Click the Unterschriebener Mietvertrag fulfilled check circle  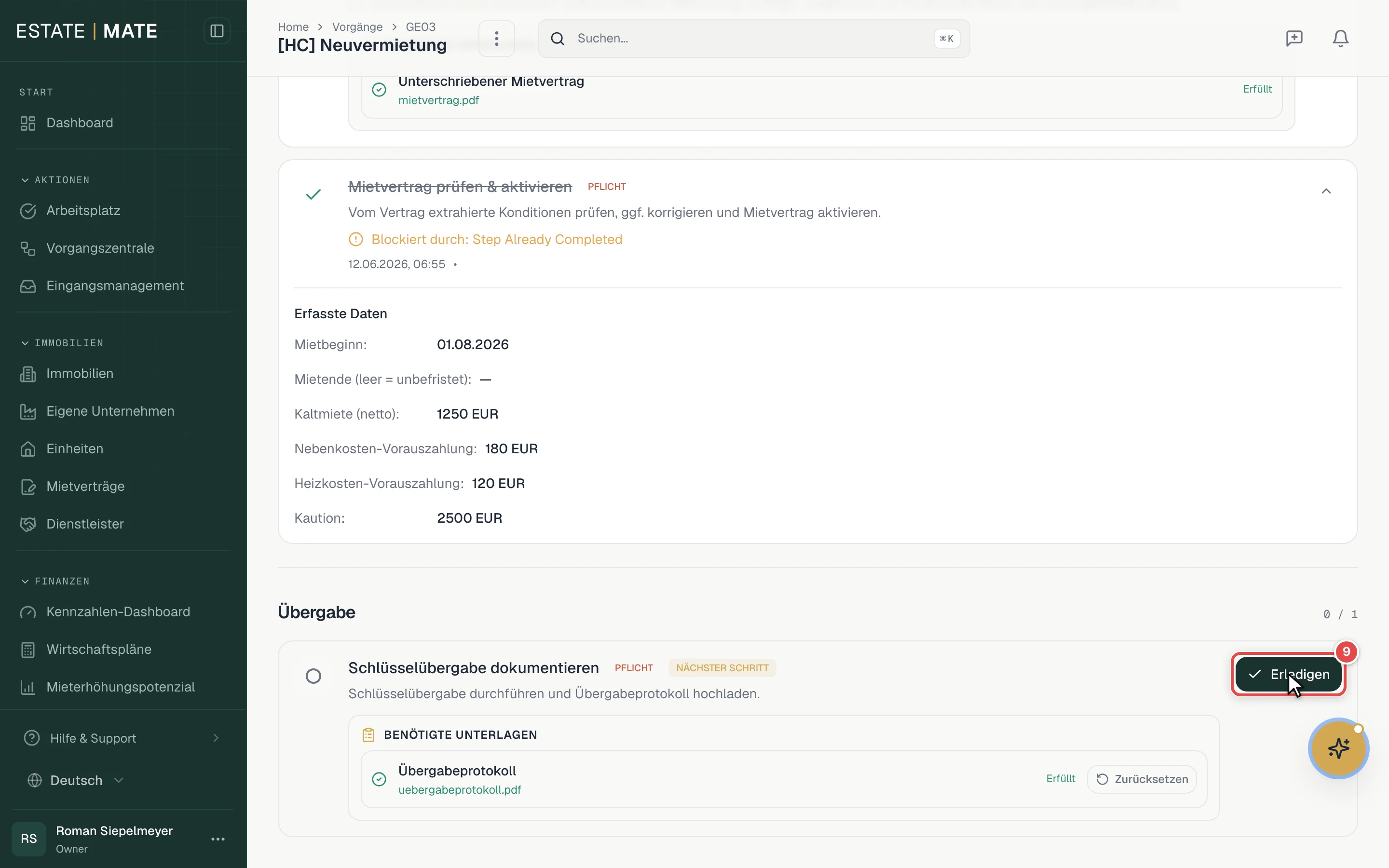tap(380, 90)
